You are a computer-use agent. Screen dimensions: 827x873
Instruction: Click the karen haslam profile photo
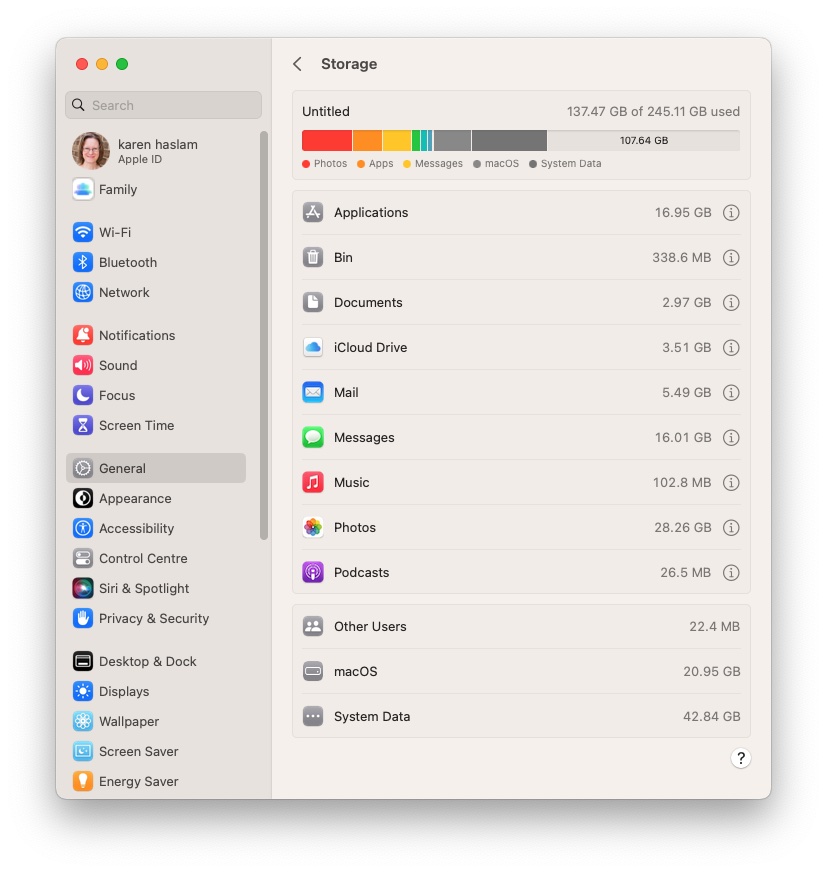(91, 151)
